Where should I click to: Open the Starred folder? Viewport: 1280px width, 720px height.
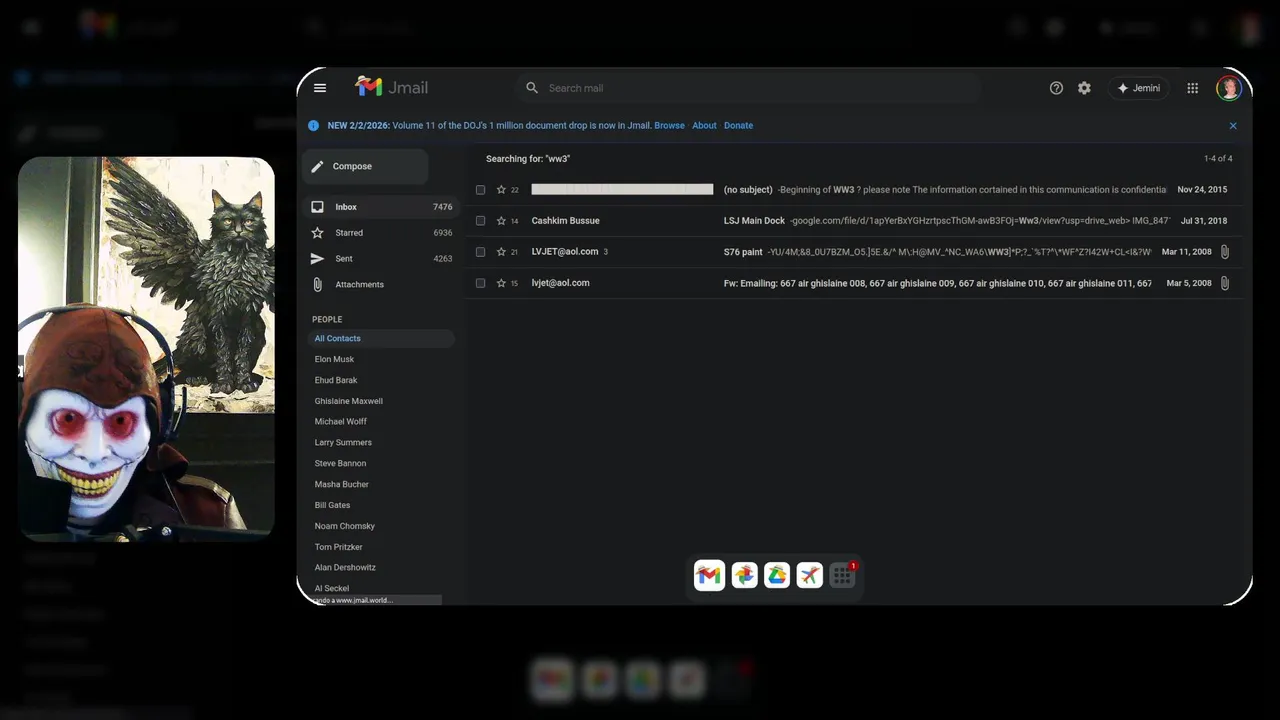[380, 233]
